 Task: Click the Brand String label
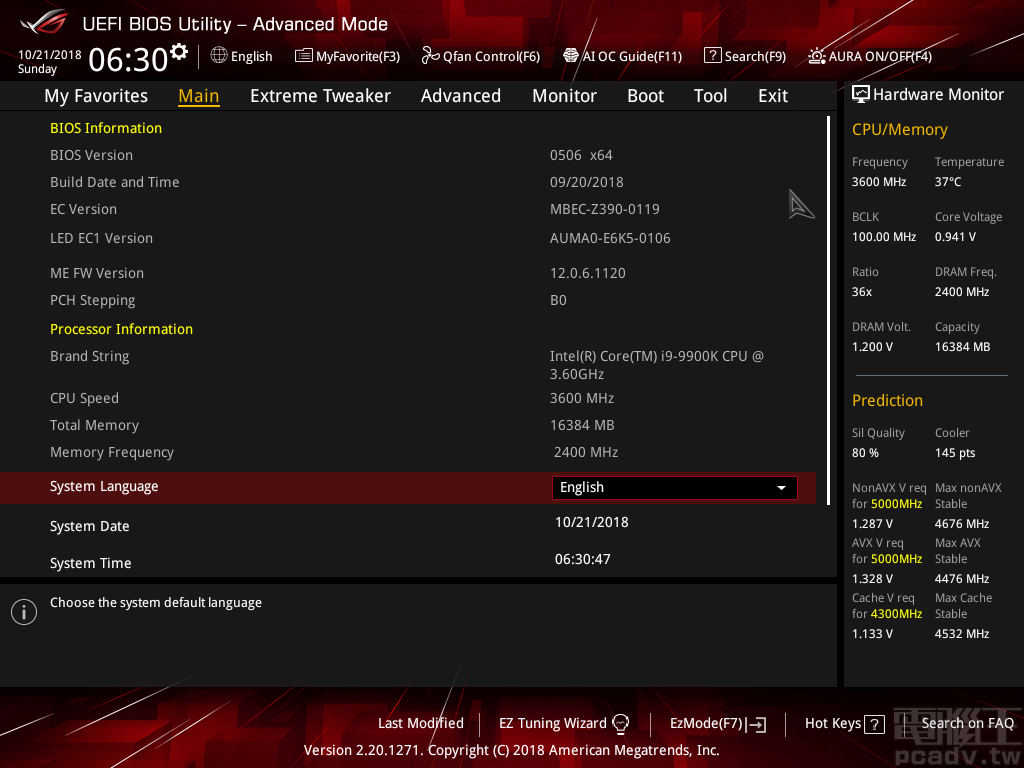pyautogui.click(x=89, y=357)
